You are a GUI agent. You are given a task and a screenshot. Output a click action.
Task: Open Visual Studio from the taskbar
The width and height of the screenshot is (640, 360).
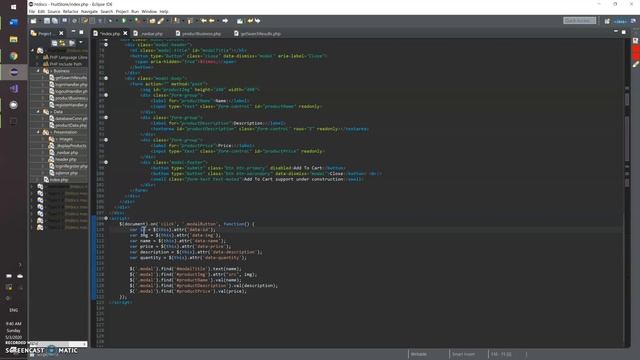(x=13, y=89)
